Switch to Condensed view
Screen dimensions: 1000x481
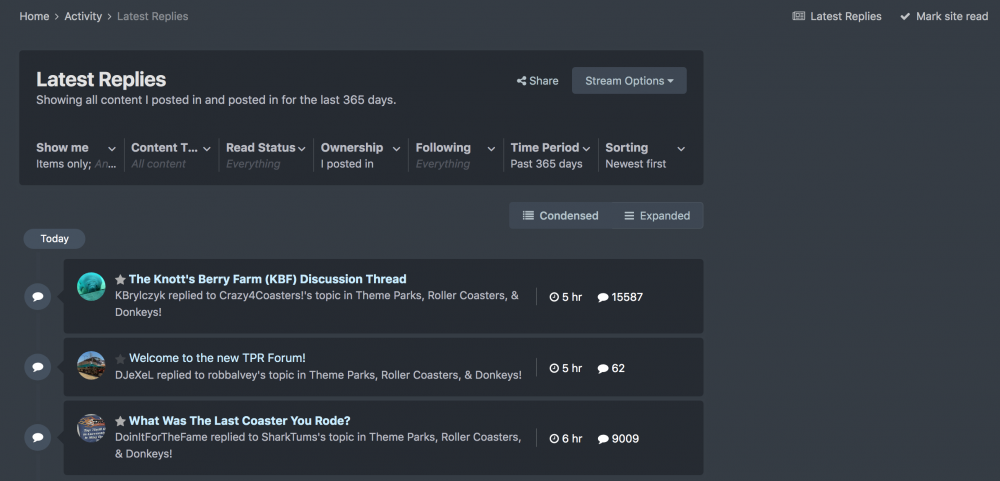pos(560,216)
